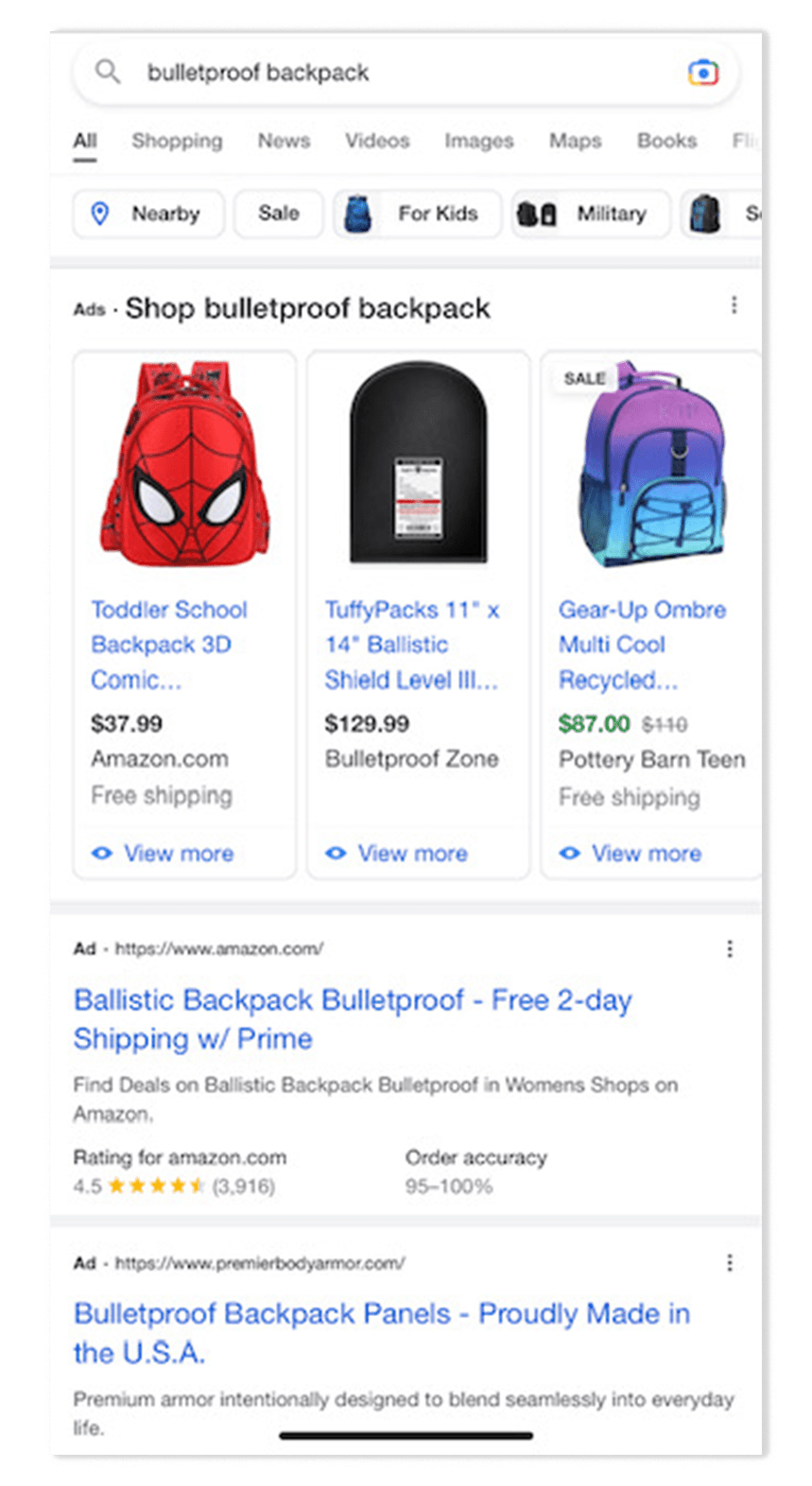Activate the Military filter chip

(x=590, y=214)
